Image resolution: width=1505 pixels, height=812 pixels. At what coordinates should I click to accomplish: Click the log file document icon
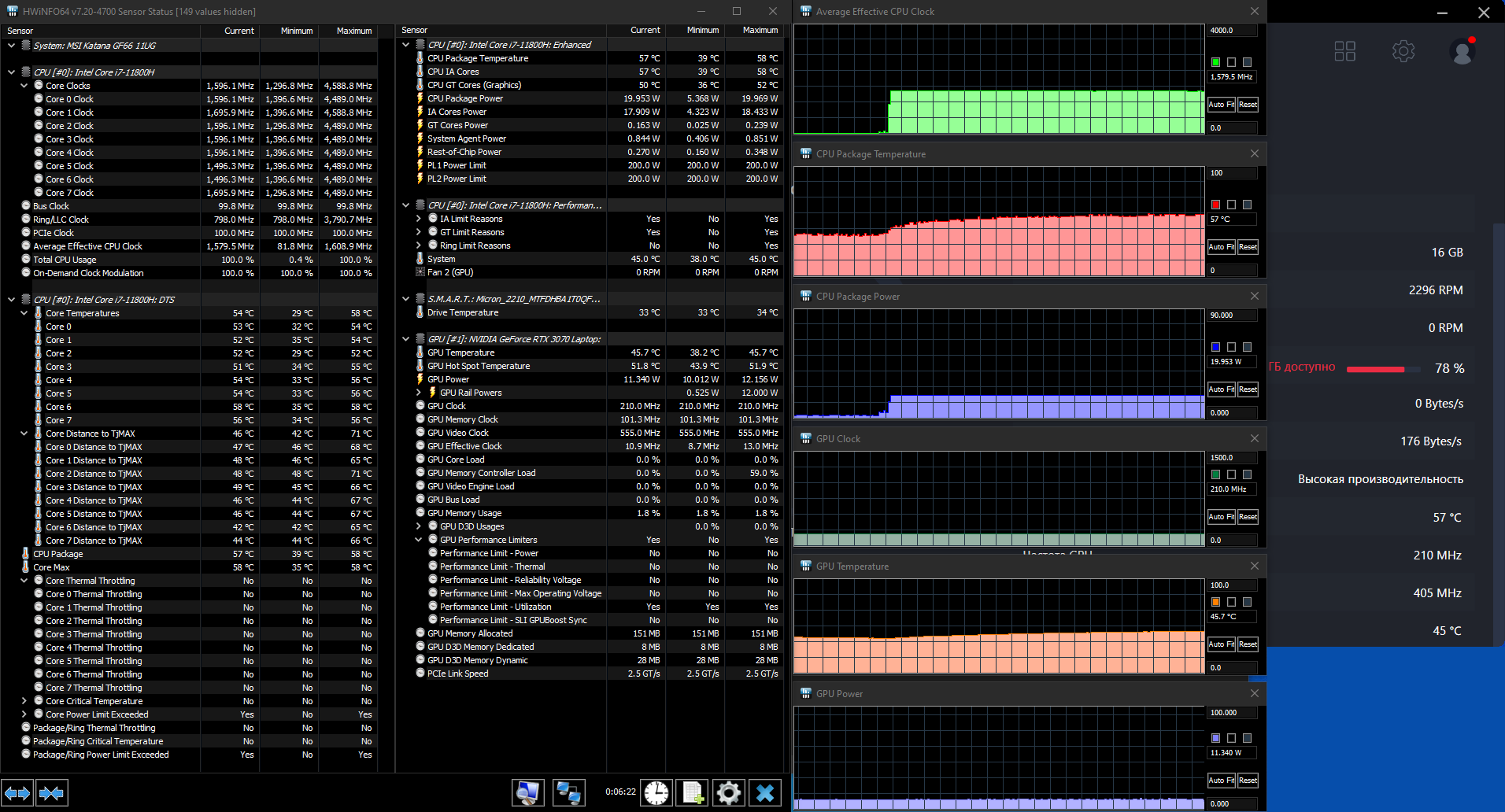tap(693, 792)
